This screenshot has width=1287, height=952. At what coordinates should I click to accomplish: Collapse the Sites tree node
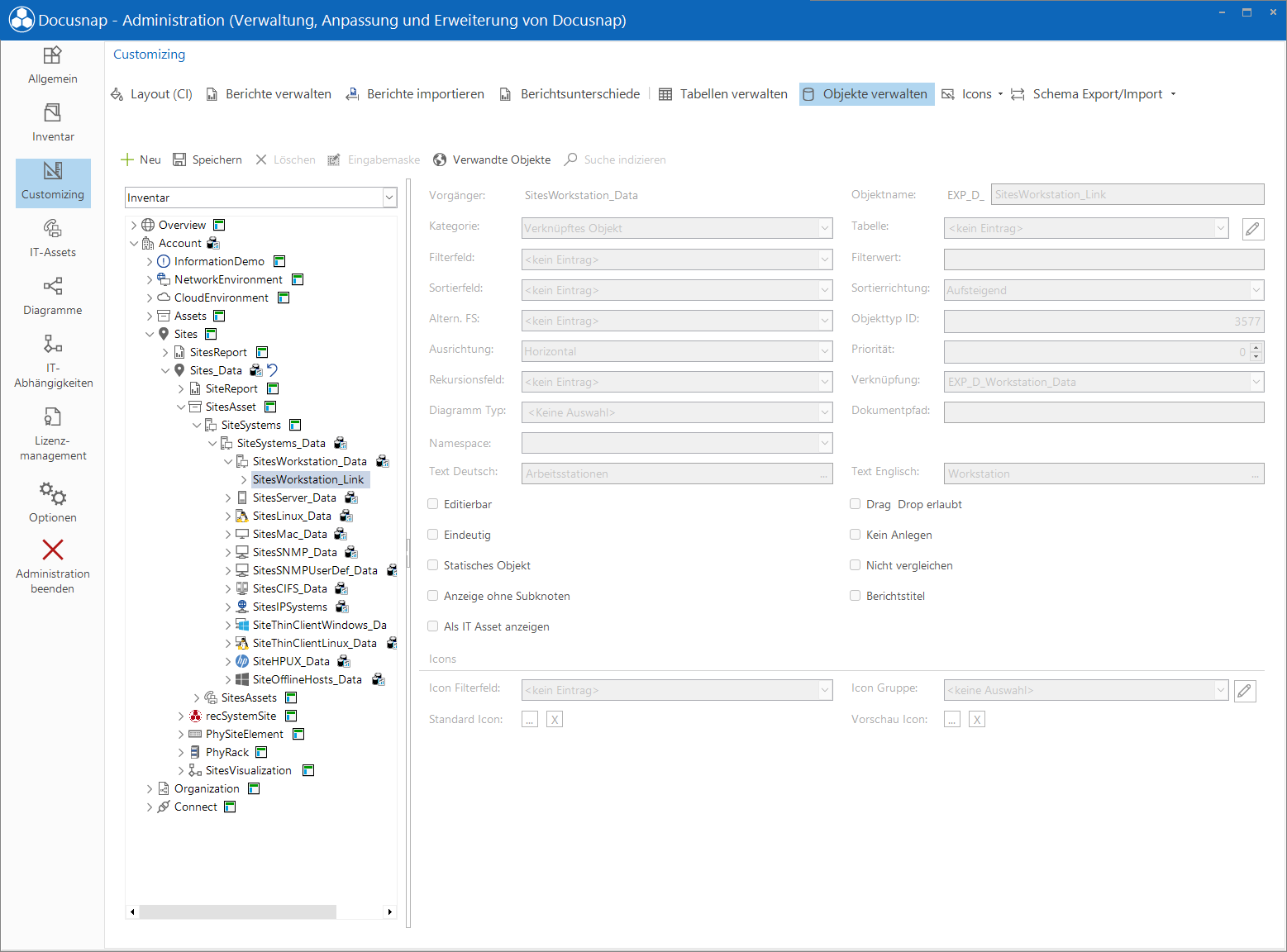coord(150,335)
